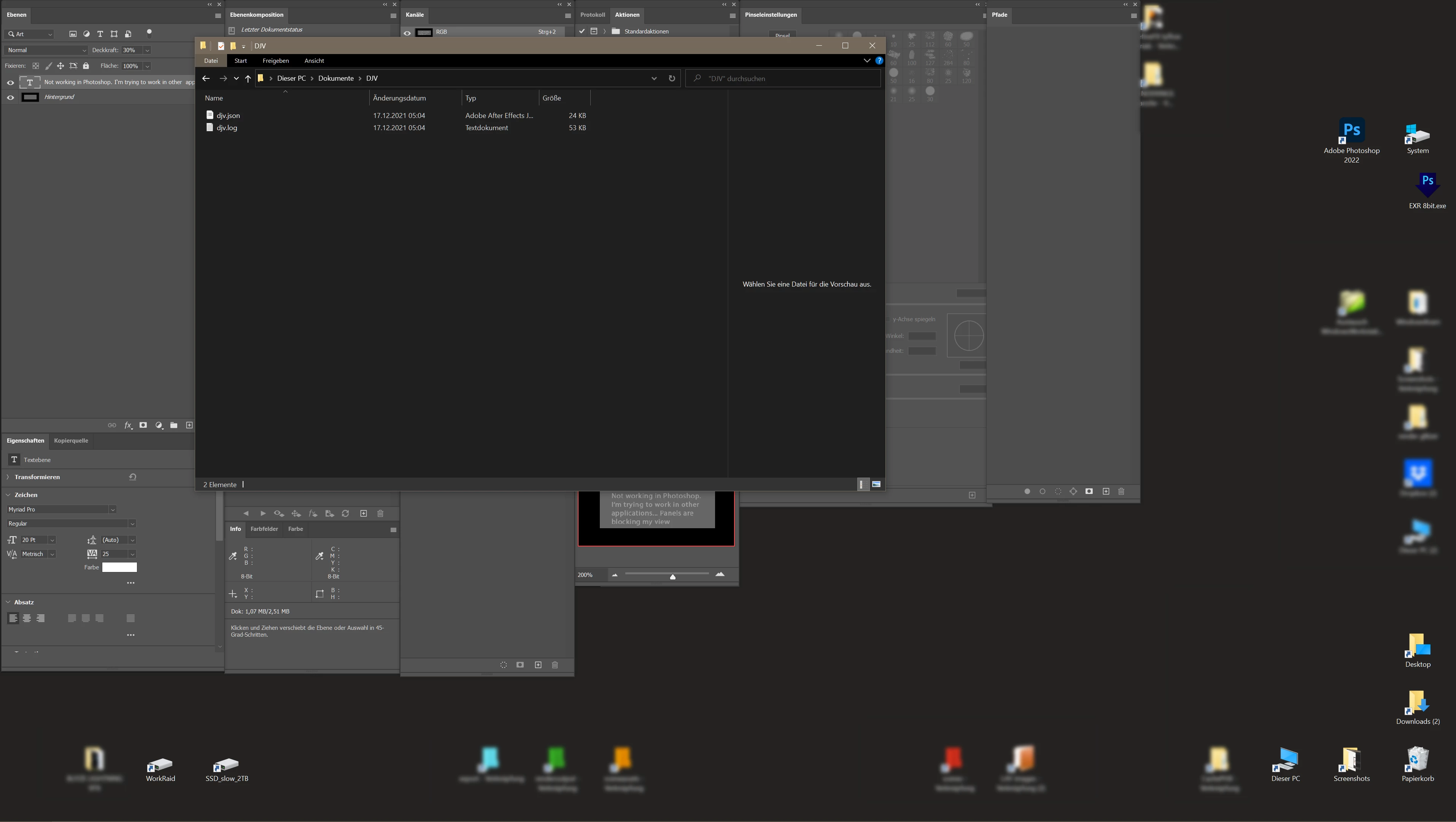Hide the text layer visibility eye
1456x822 pixels.
click(x=10, y=83)
